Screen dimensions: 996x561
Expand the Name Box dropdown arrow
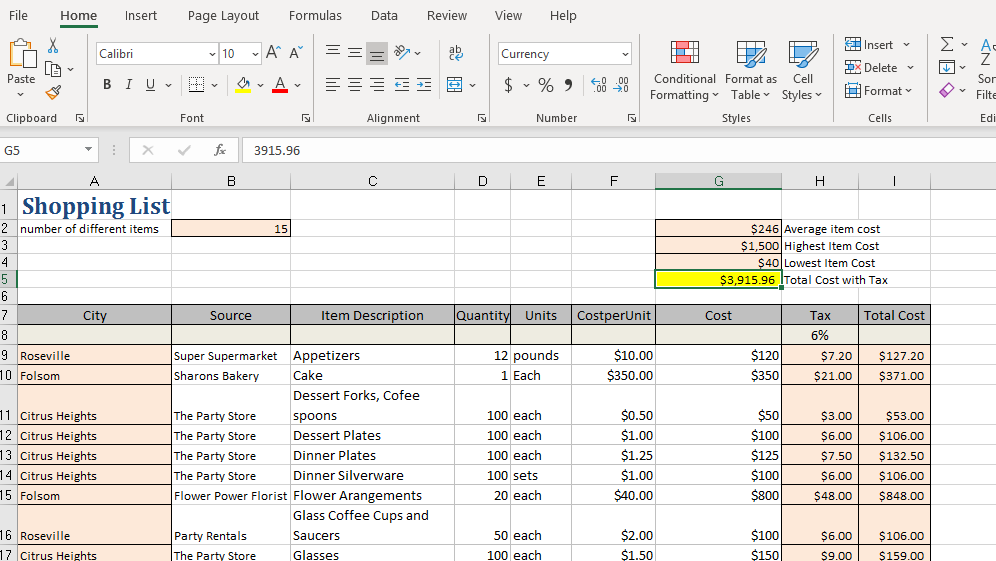point(88,150)
